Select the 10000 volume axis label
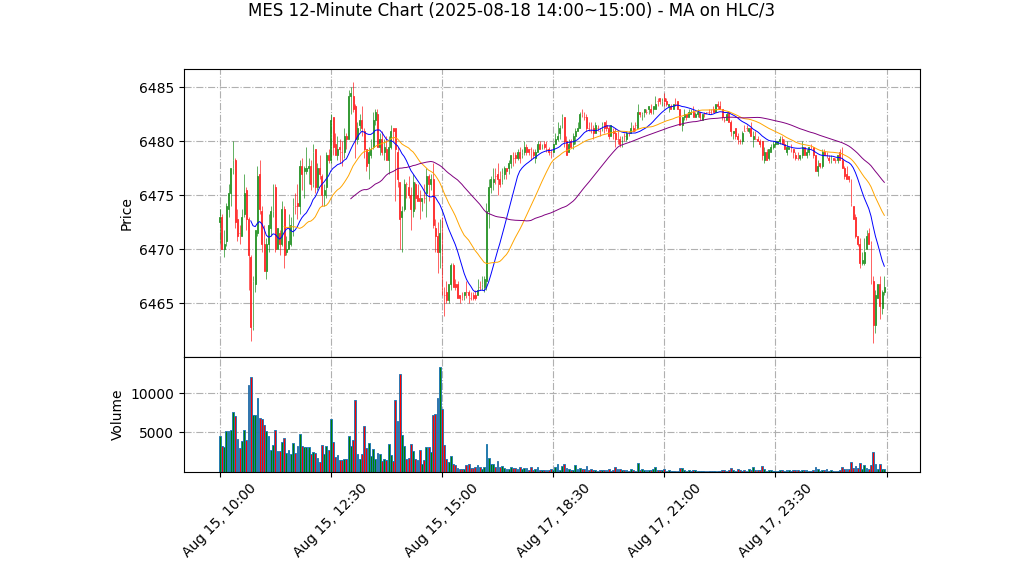The image size is (1022, 575). pyautogui.click(x=153, y=394)
